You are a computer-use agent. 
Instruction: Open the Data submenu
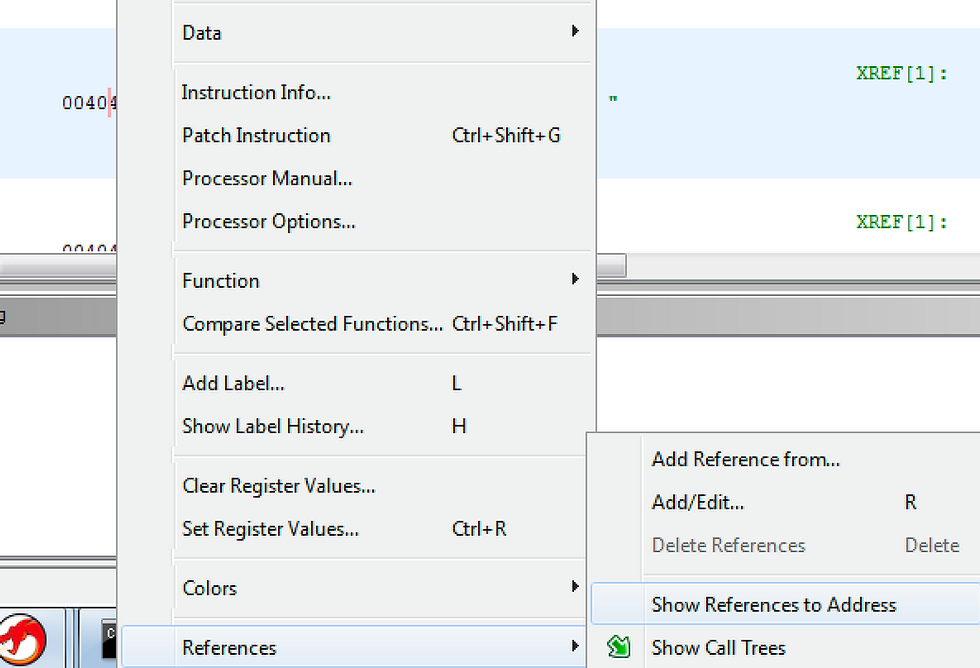pos(382,32)
